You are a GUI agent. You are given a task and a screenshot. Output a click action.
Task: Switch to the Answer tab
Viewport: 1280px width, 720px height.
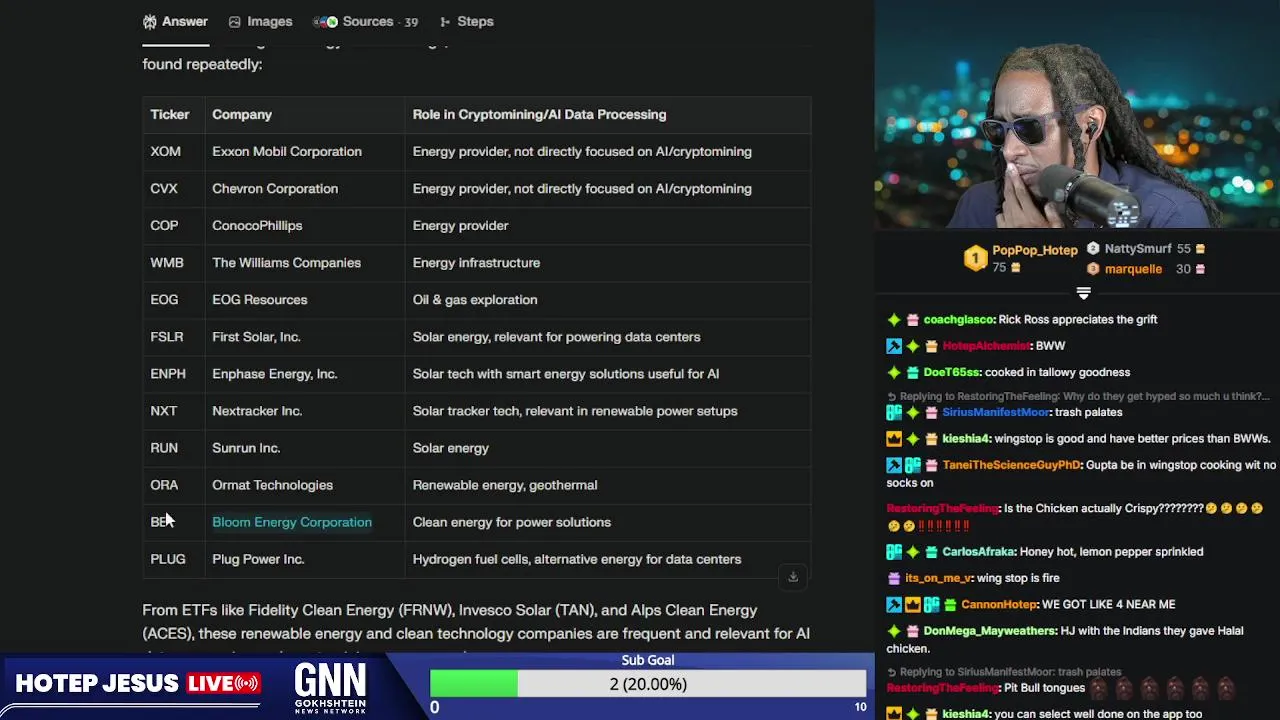point(175,21)
